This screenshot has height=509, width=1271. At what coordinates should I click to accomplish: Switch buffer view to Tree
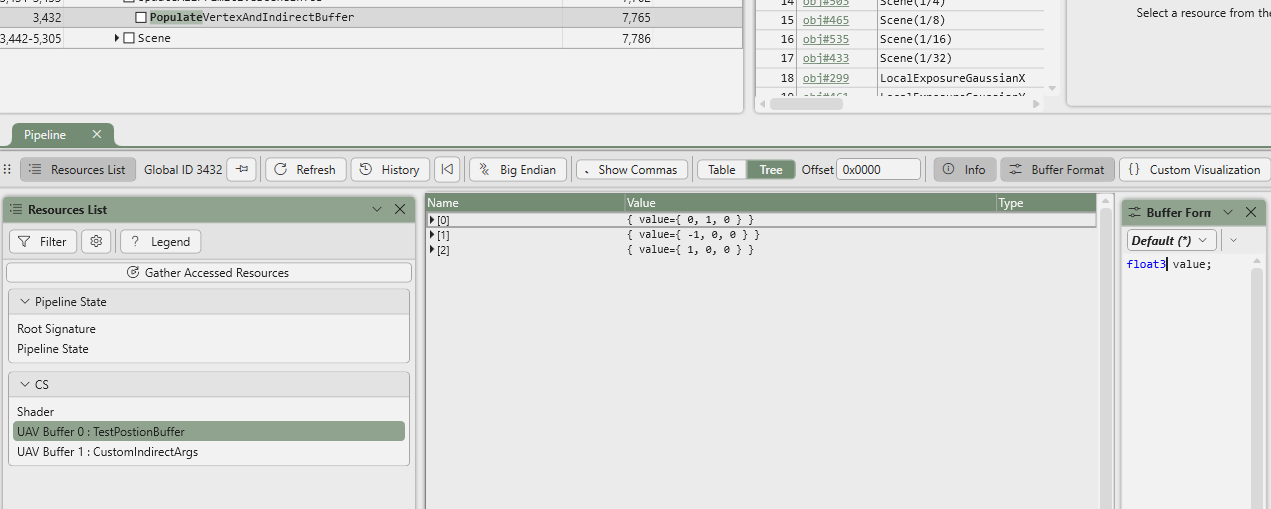pos(771,170)
